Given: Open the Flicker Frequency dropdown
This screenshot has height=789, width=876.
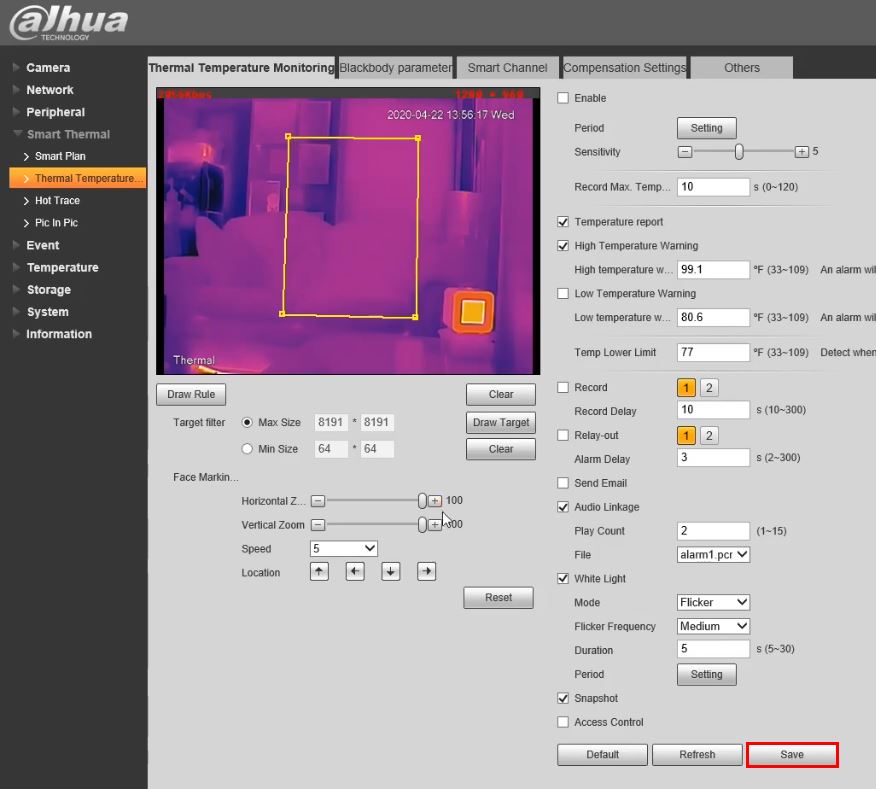Looking at the screenshot, I should 713,626.
